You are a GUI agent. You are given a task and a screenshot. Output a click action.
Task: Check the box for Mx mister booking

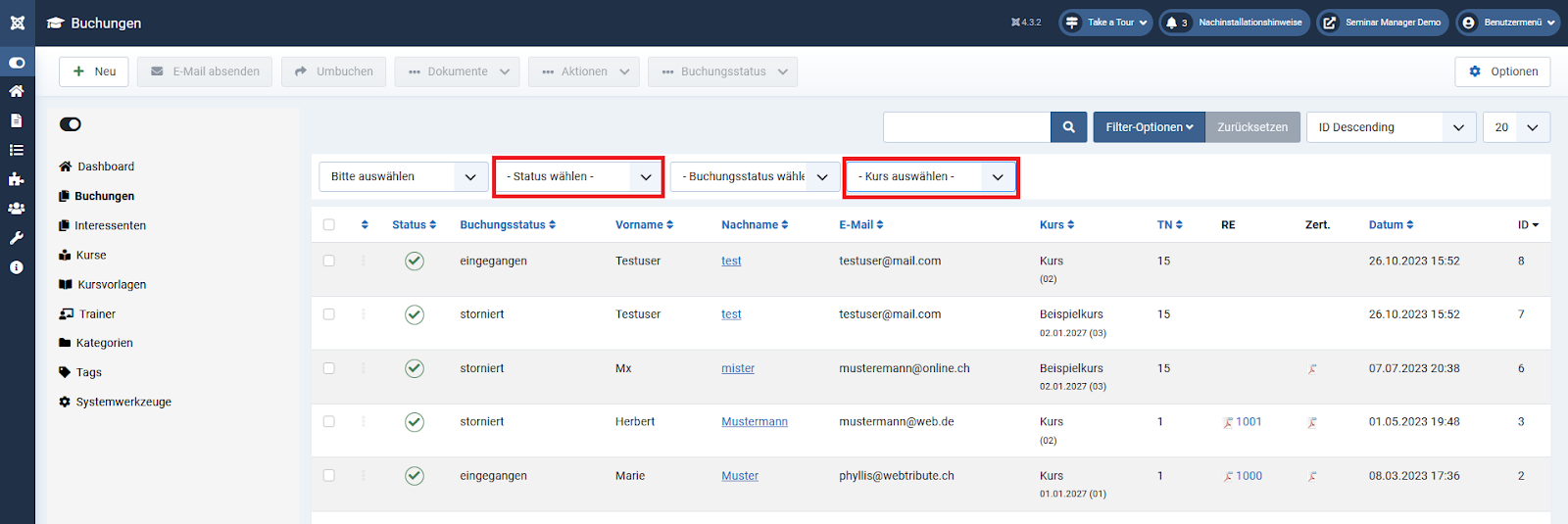[329, 368]
